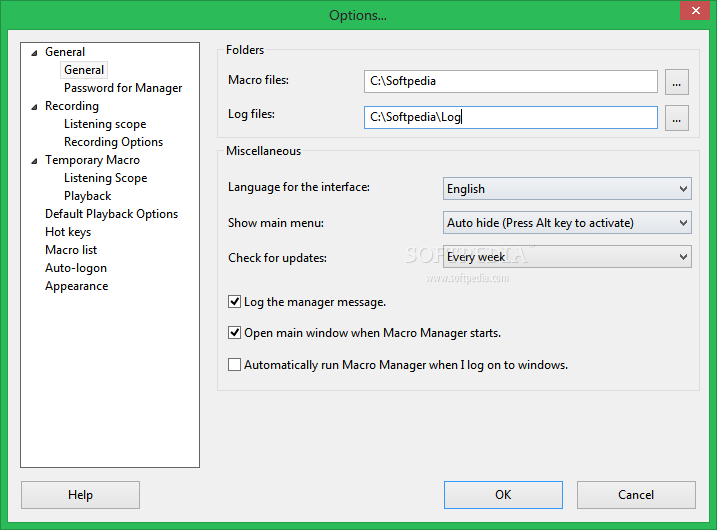The image size is (717, 530).
Task: Enable automatically run Macro Manager at logon
Action: point(235,365)
